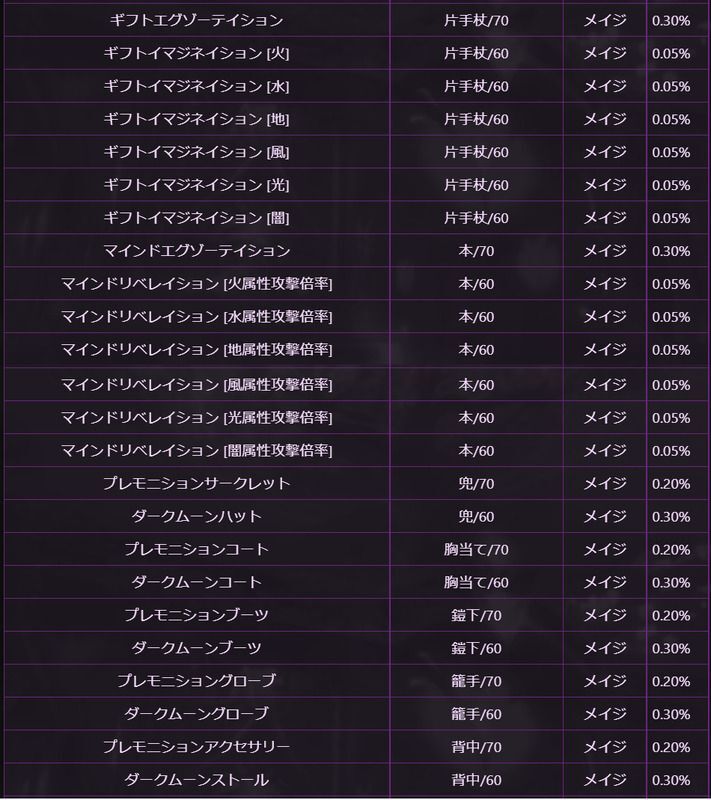711x800 pixels.
Task: Select the プレモニションコート item cell
Action: click(x=197, y=549)
